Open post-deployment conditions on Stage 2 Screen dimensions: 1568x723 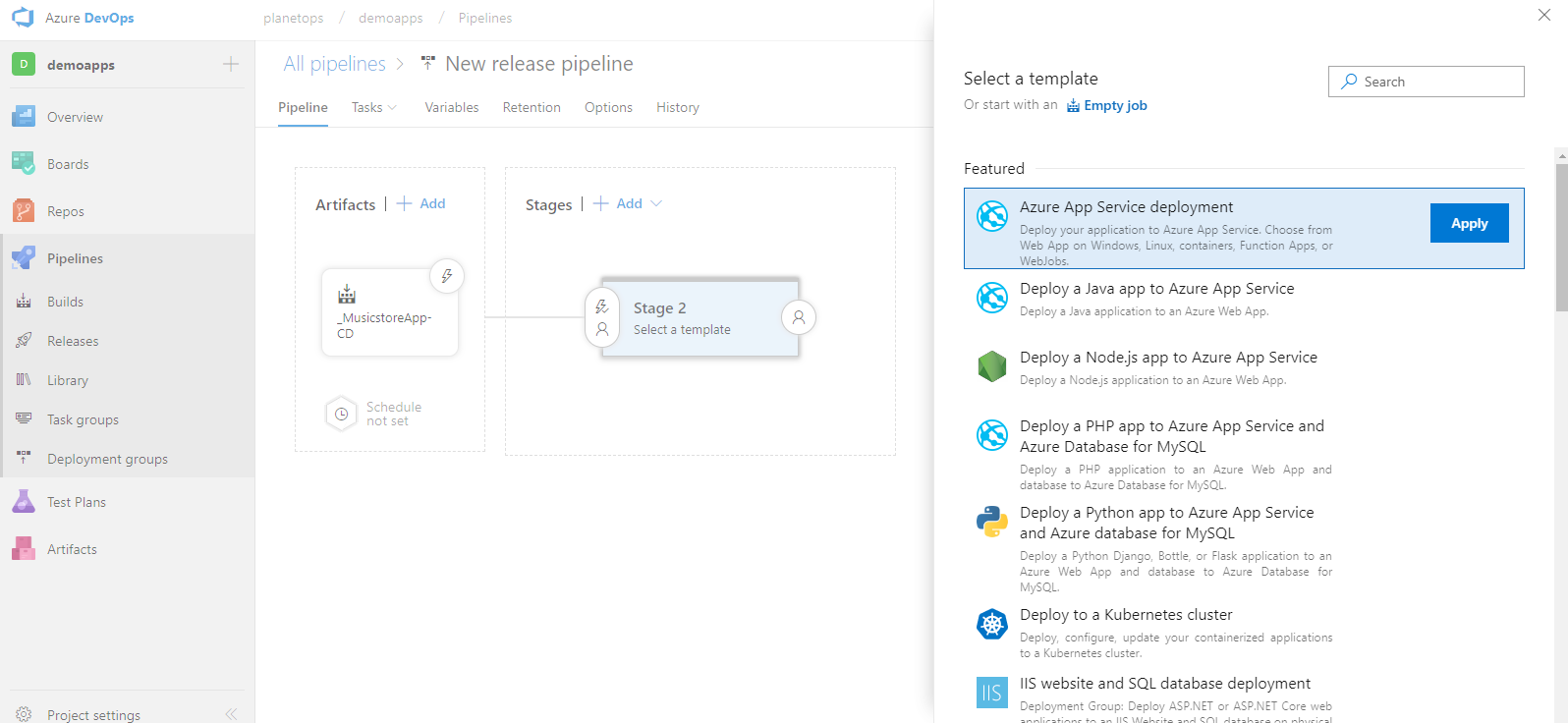(x=799, y=317)
